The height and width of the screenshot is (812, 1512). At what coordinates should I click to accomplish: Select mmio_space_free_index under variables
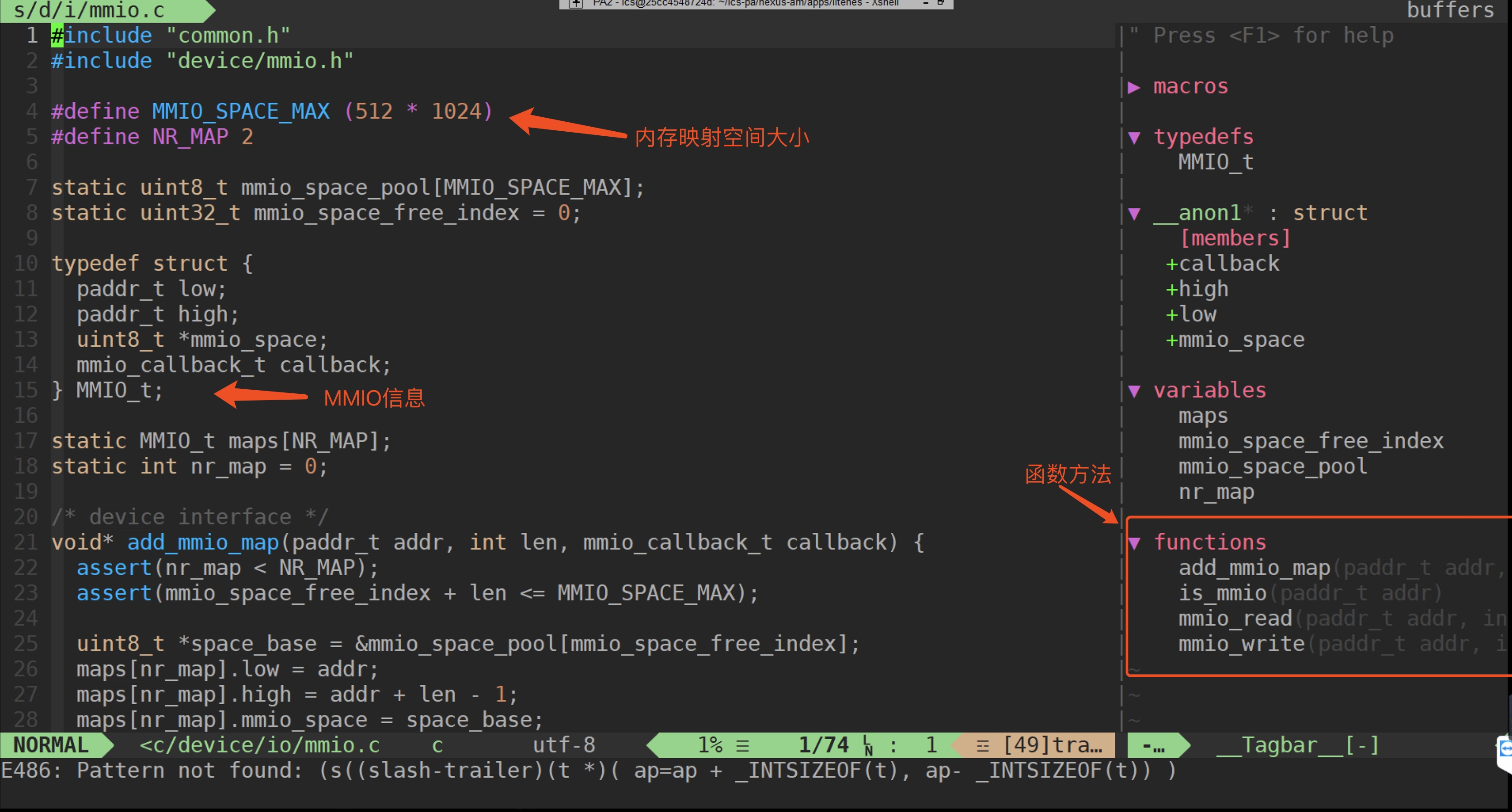pyautogui.click(x=1310, y=441)
